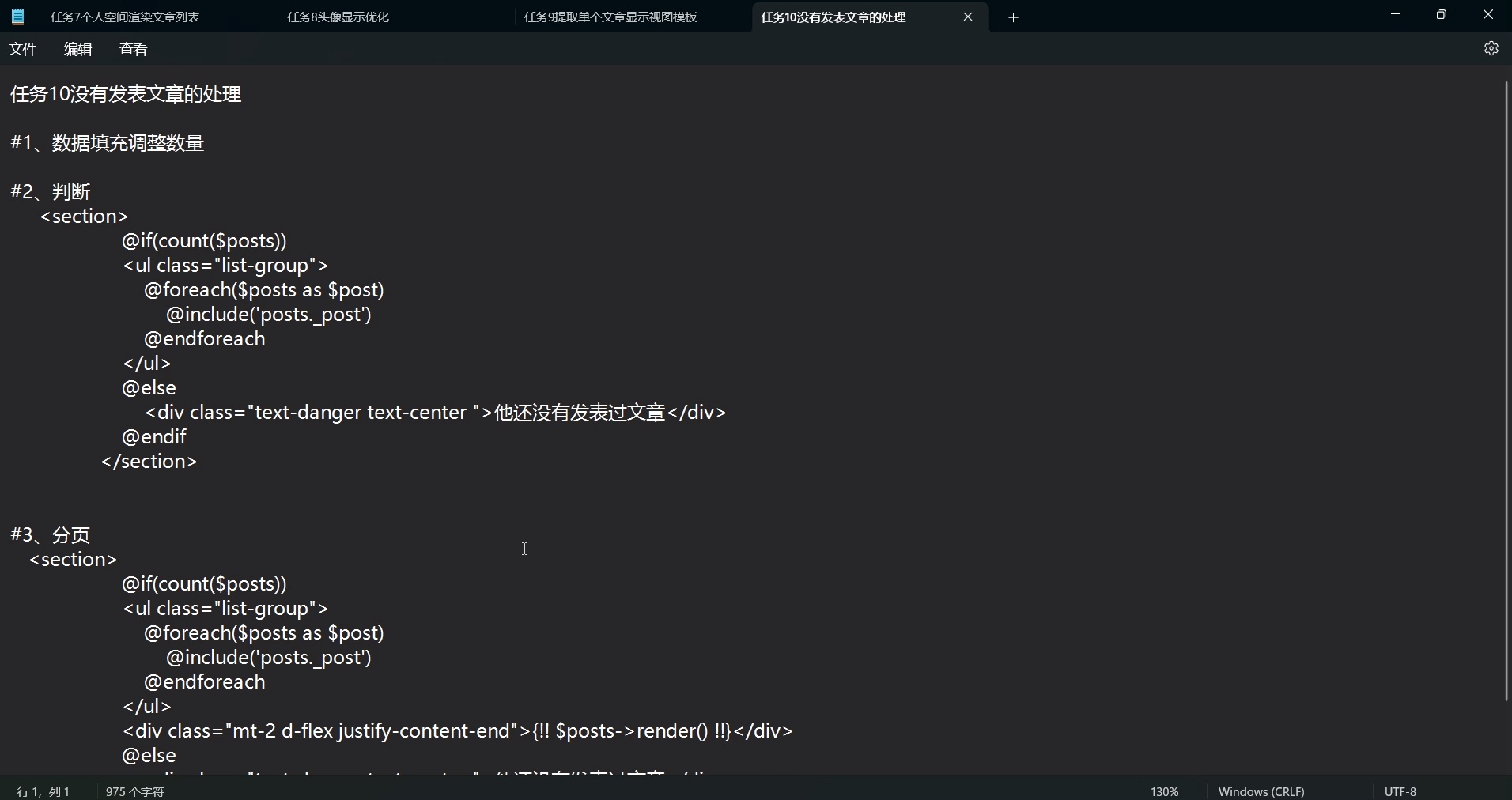The width and height of the screenshot is (1512, 800).
Task: Select the active 任务10没有发表文章的处理 tab
Action: (834, 17)
